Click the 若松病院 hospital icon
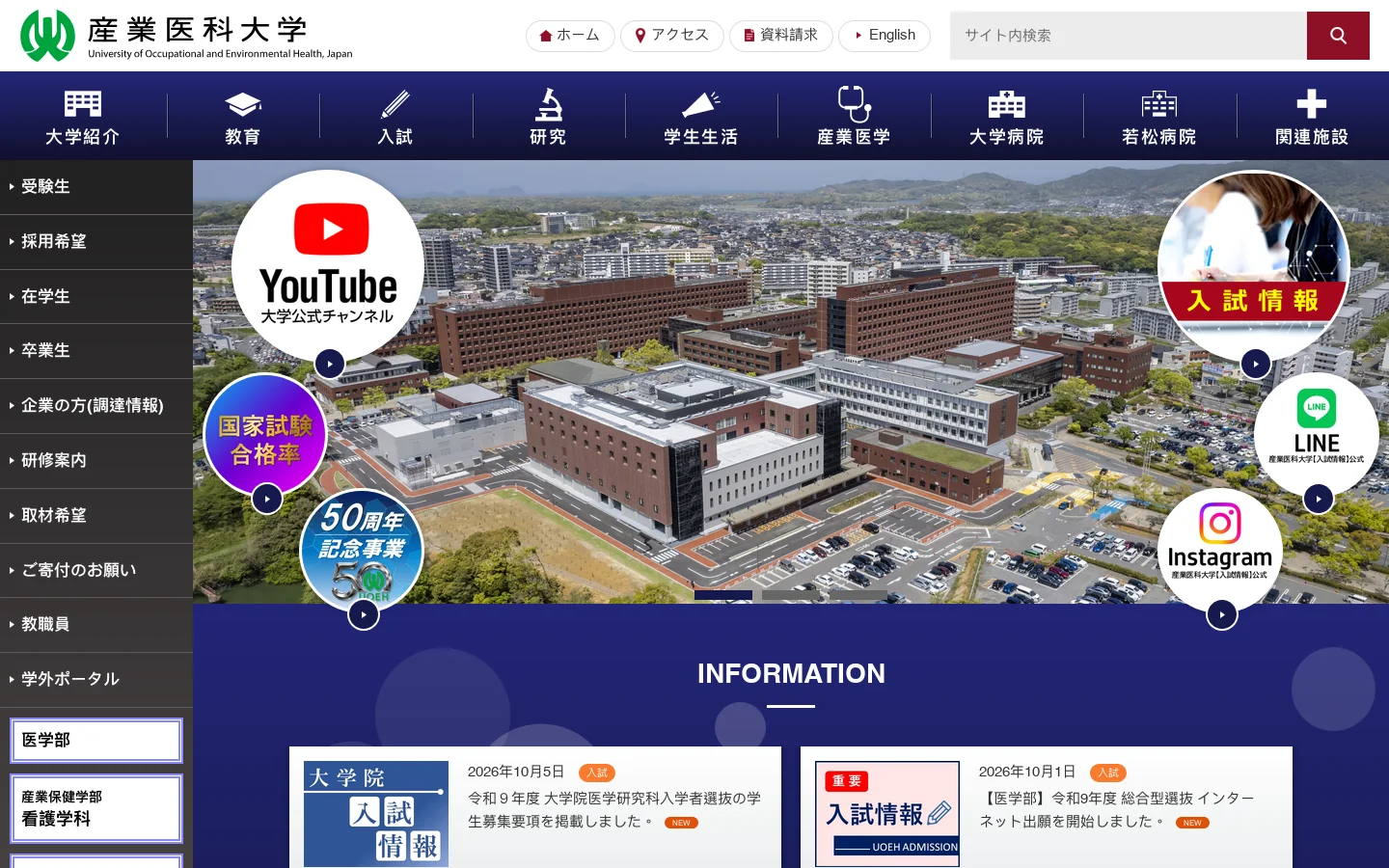Screen dimensions: 1389x868 click(x=1159, y=103)
